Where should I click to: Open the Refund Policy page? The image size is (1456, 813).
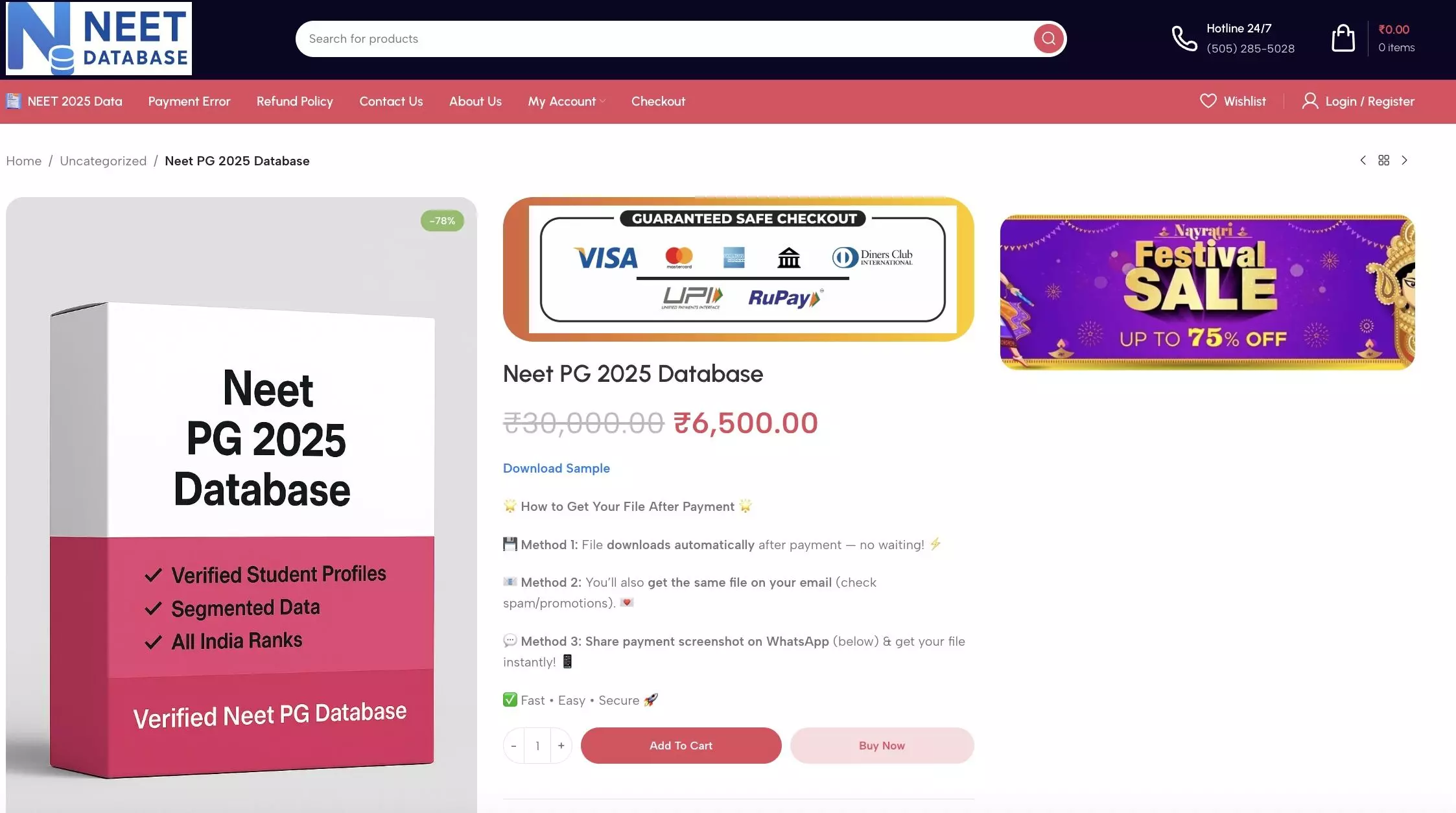click(x=294, y=101)
